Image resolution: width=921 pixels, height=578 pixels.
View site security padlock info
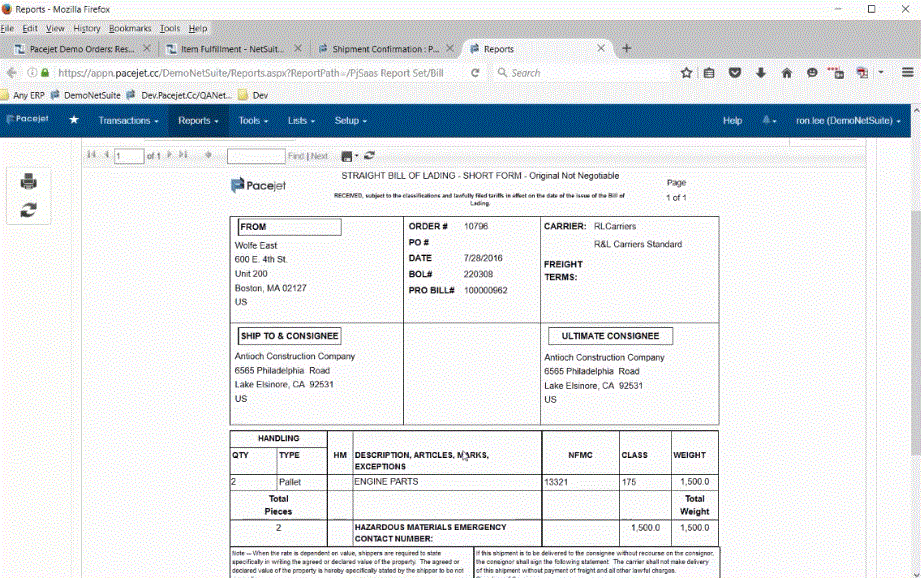pos(45,73)
